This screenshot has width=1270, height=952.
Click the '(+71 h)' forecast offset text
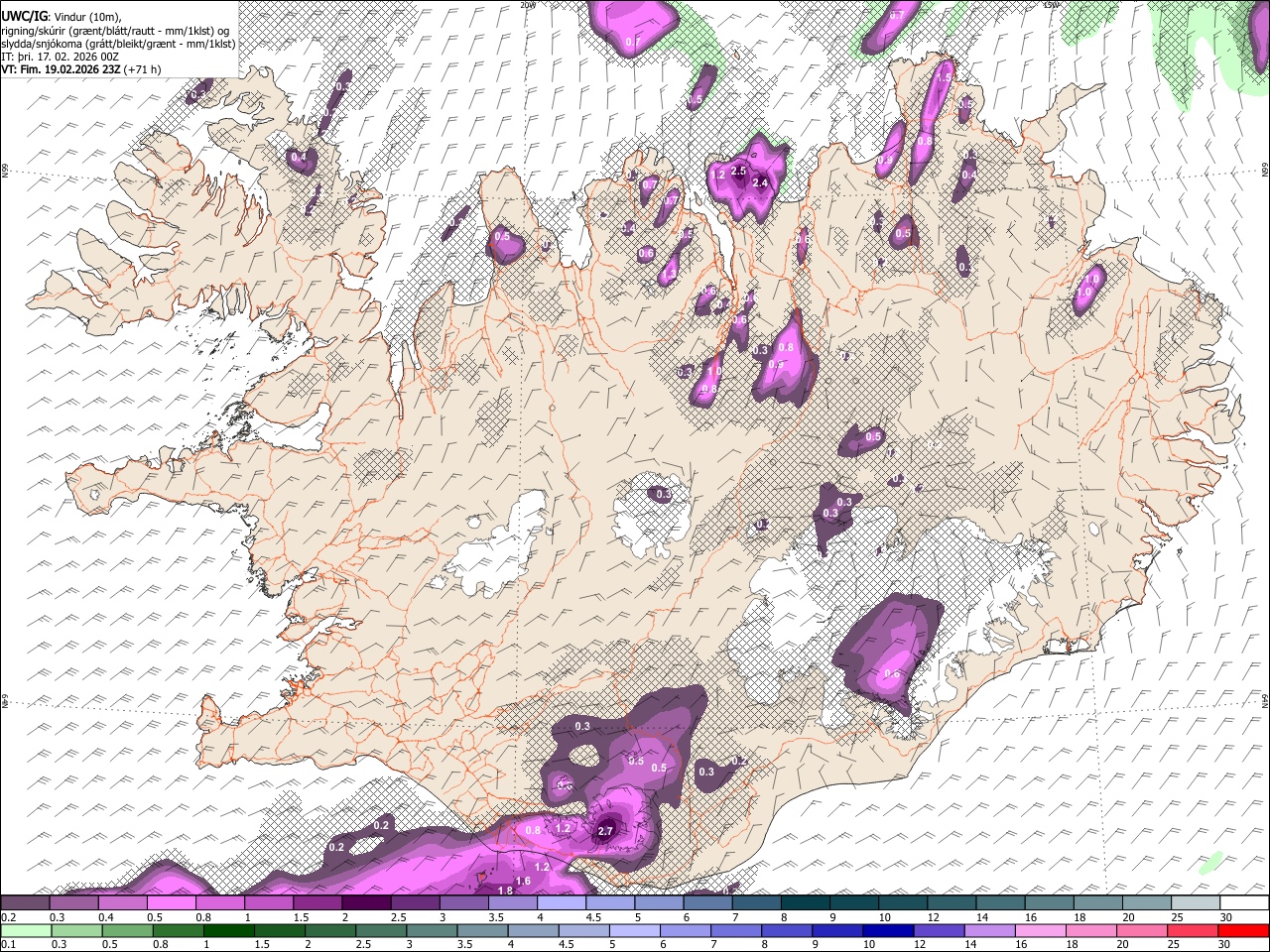143,69
